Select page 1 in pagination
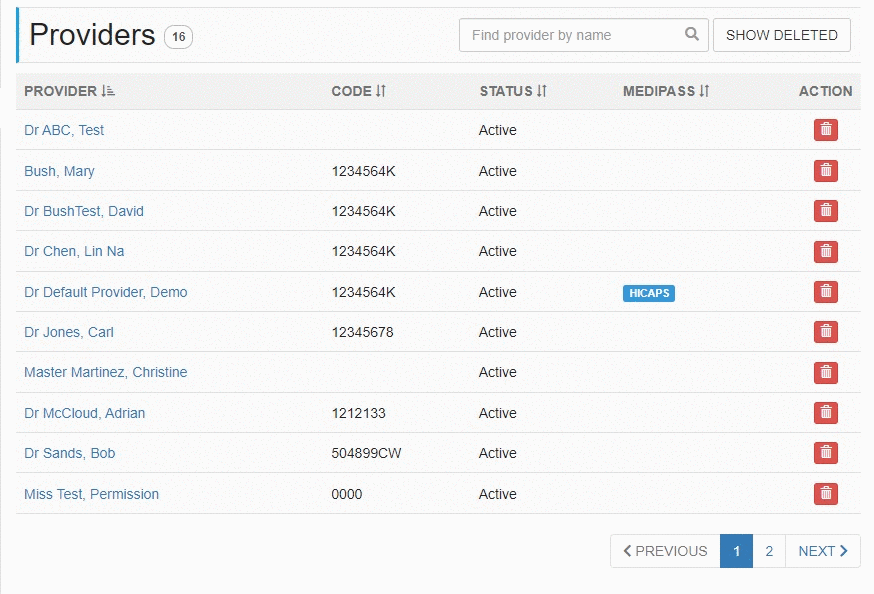The height and width of the screenshot is (594, 874). coord(736,551)
